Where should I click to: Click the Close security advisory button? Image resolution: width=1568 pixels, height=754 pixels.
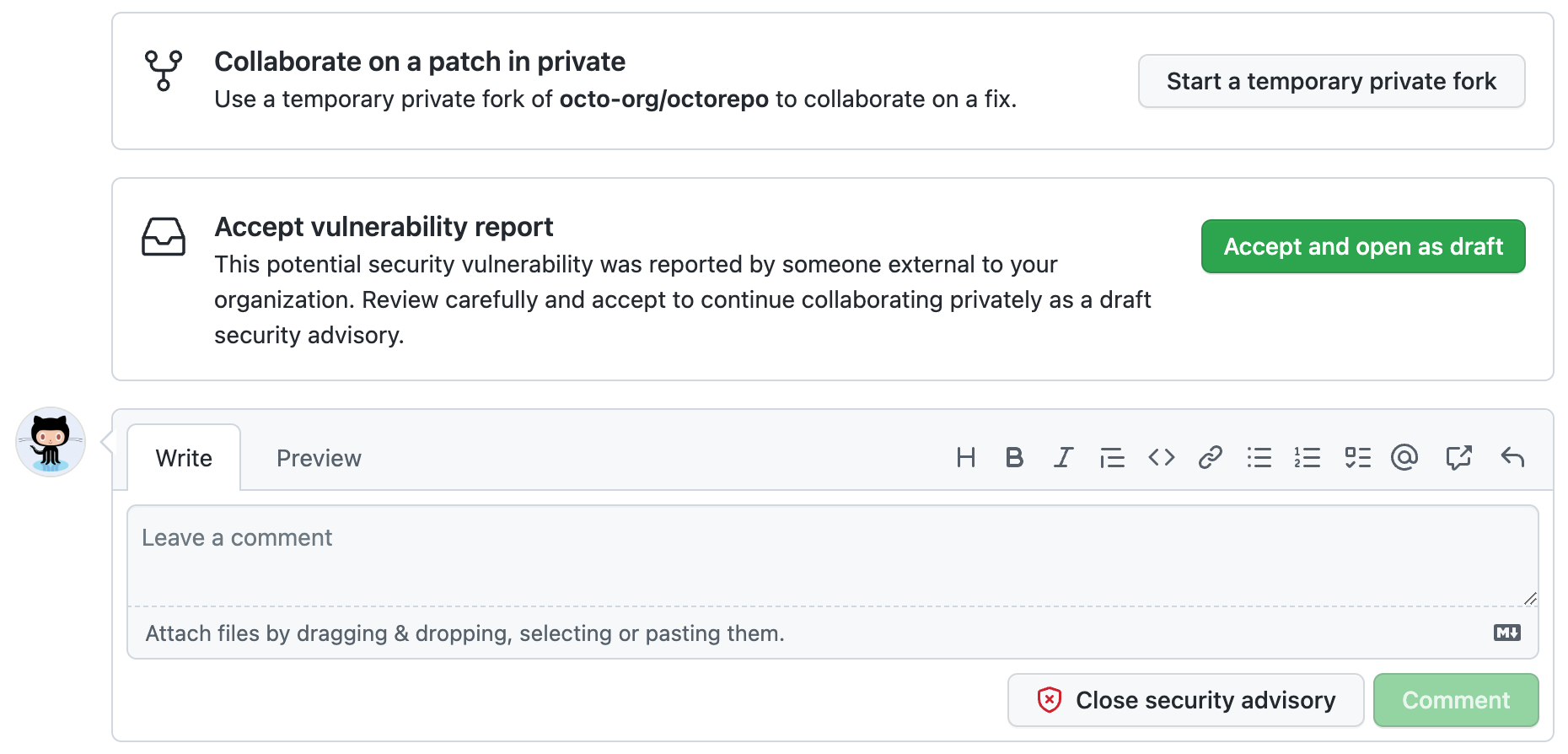click(1185, 700)
